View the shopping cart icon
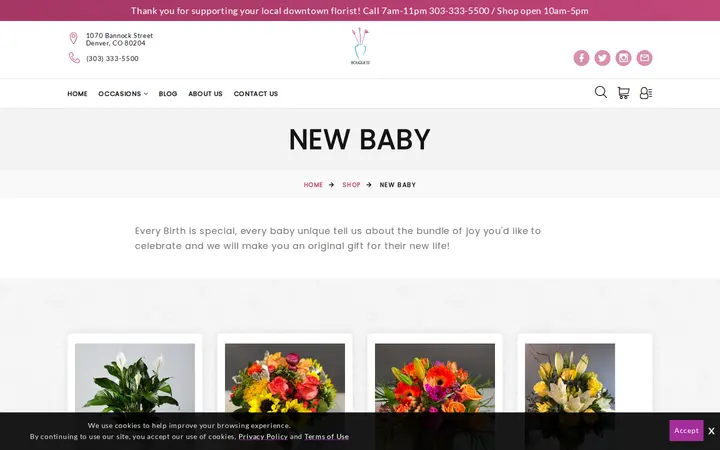The image size is (720, 450). [x=623, y=93]
